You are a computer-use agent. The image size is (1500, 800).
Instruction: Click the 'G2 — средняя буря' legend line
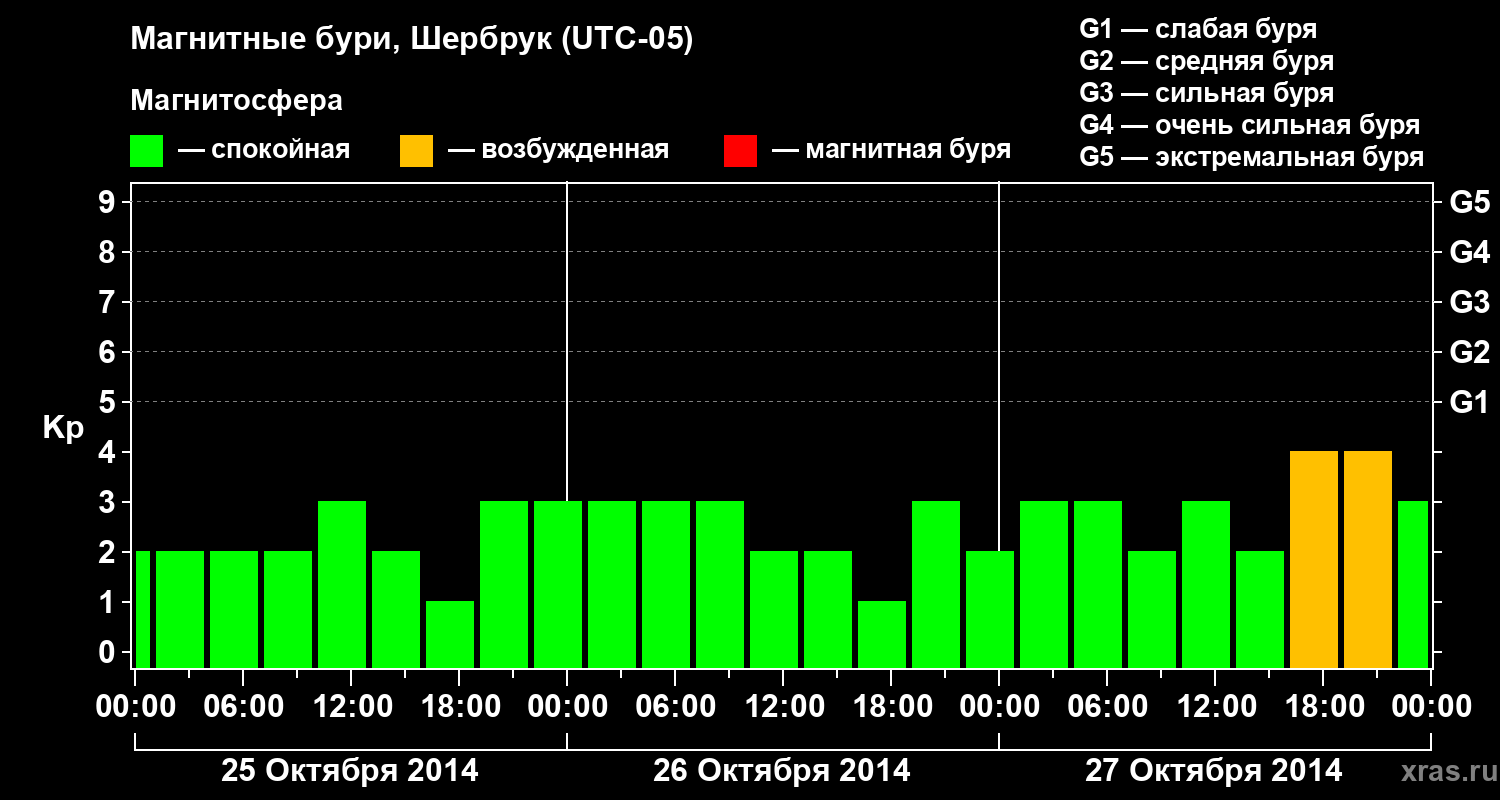point(1206,61)
